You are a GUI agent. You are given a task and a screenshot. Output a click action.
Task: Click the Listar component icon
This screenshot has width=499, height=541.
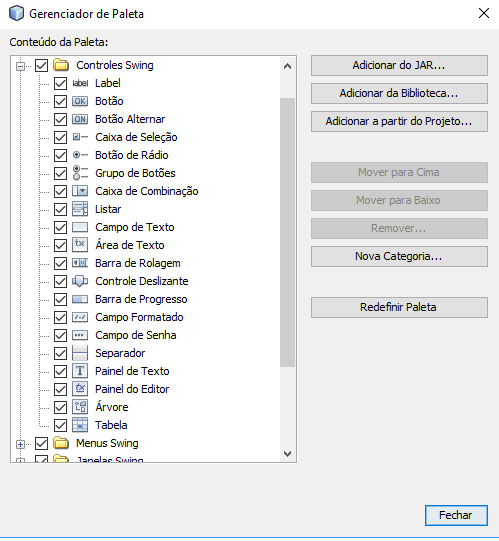pyautogui.click(x=80, y=209)
